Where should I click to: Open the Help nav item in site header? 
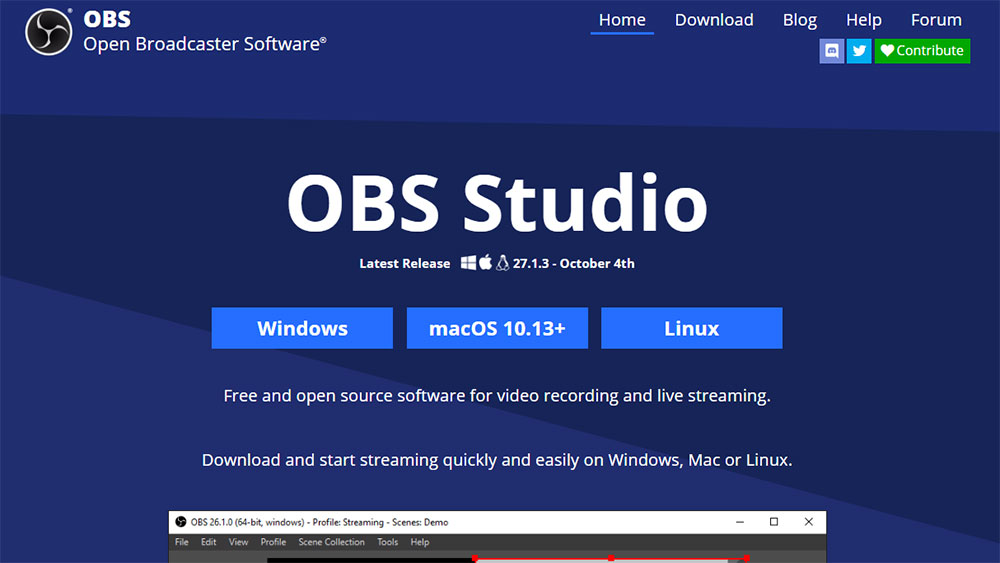[864, 20]
